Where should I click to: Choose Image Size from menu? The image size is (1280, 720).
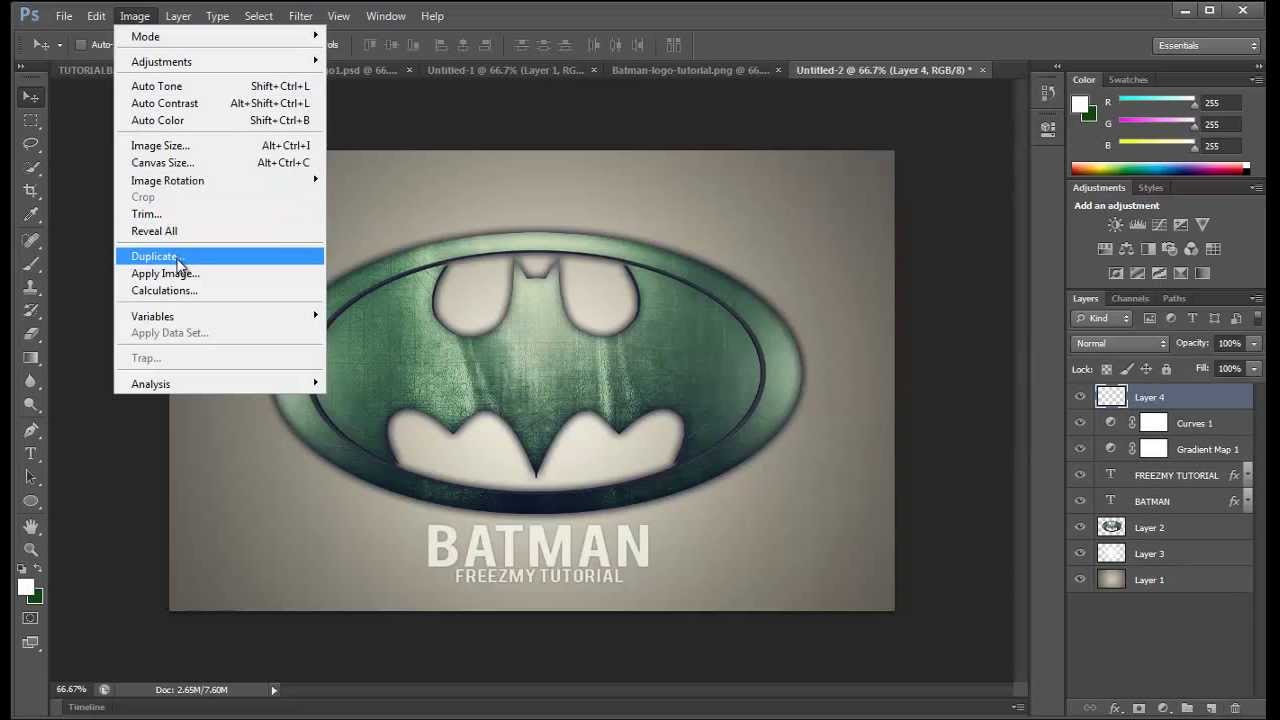pos(220,146)
